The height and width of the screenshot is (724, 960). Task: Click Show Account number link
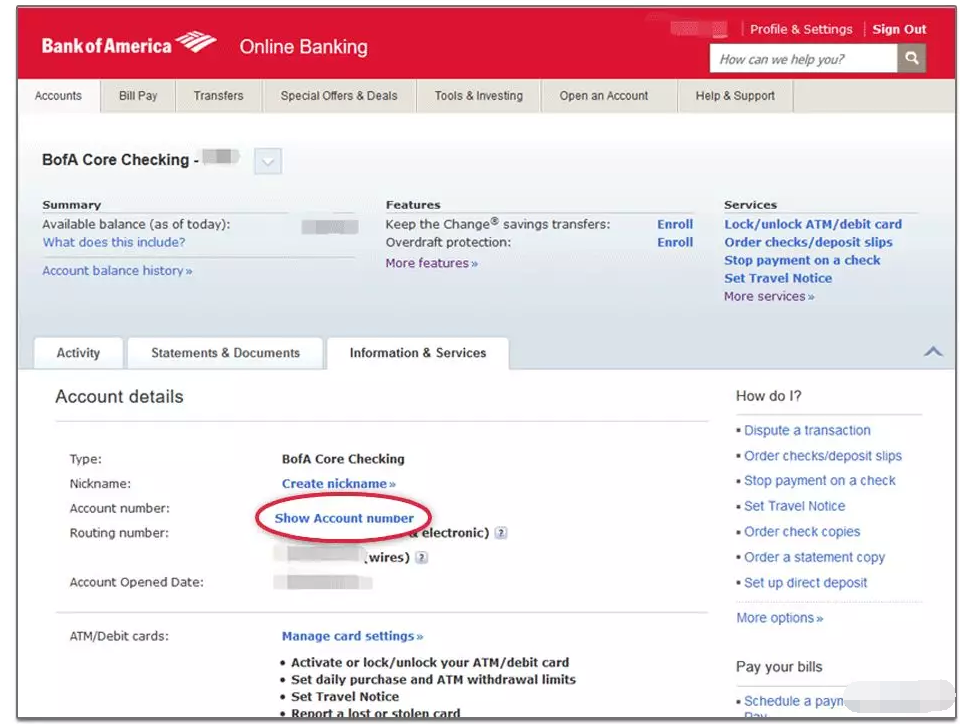344,518
